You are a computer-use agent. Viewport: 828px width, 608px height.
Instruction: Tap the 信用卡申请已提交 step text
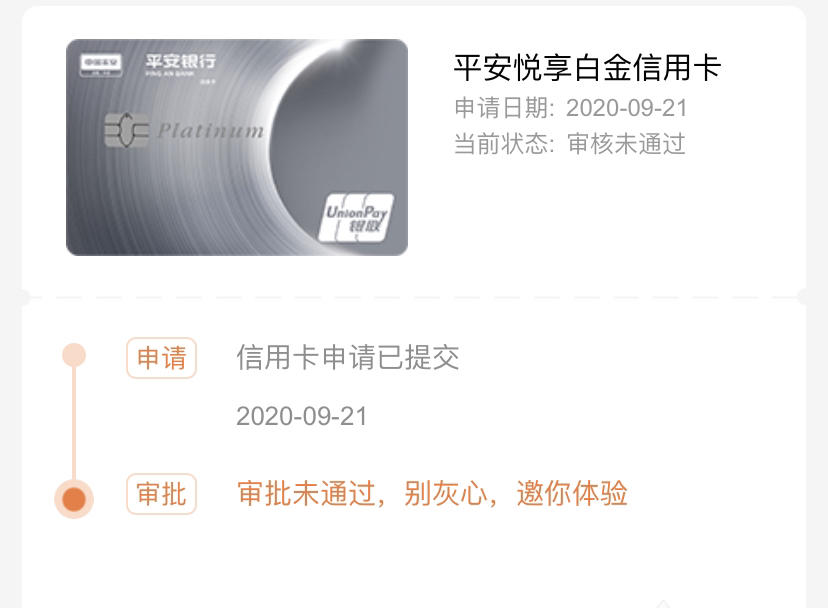(347, 358)
